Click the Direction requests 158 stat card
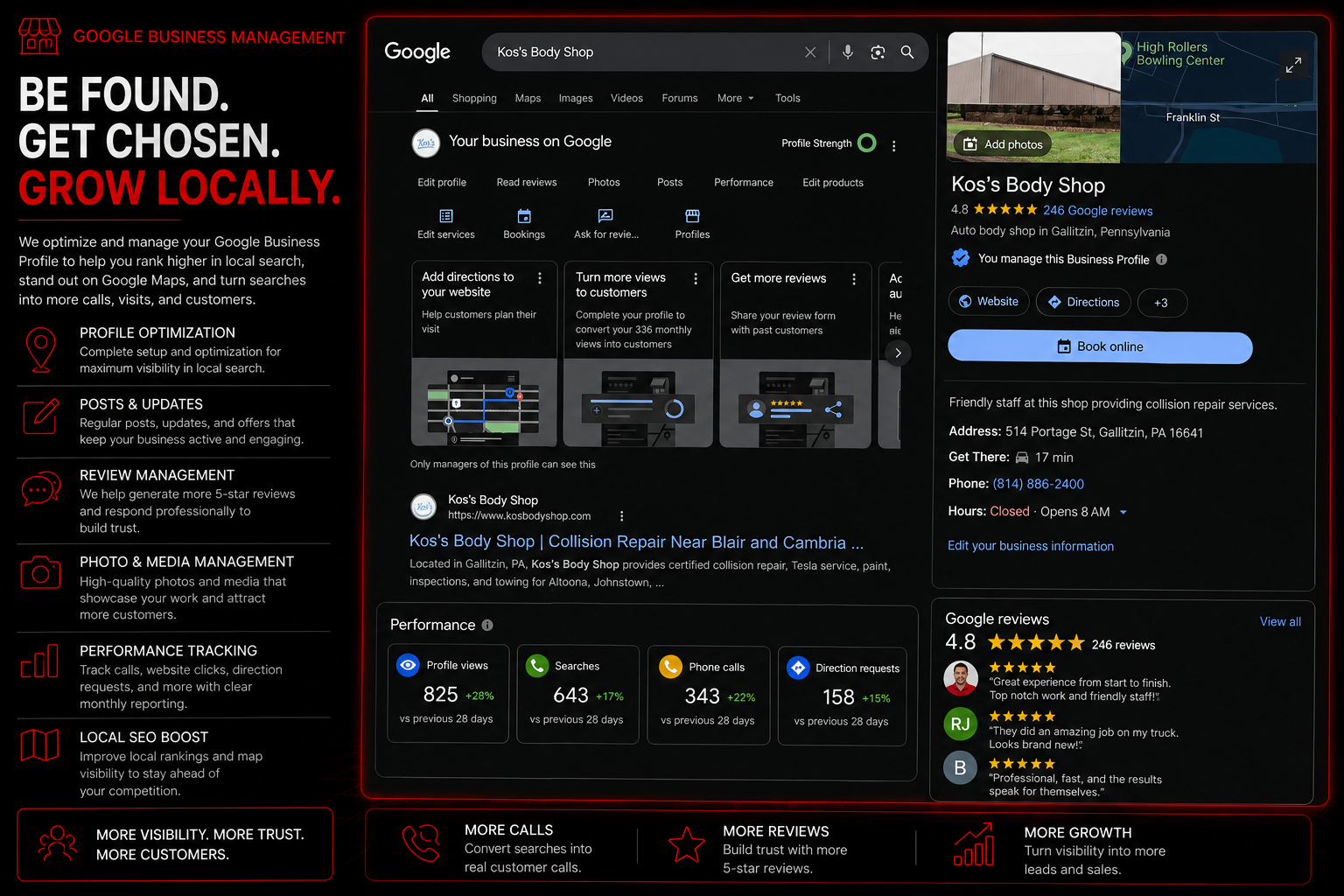Screen dimensions: 1344x896 842,696
